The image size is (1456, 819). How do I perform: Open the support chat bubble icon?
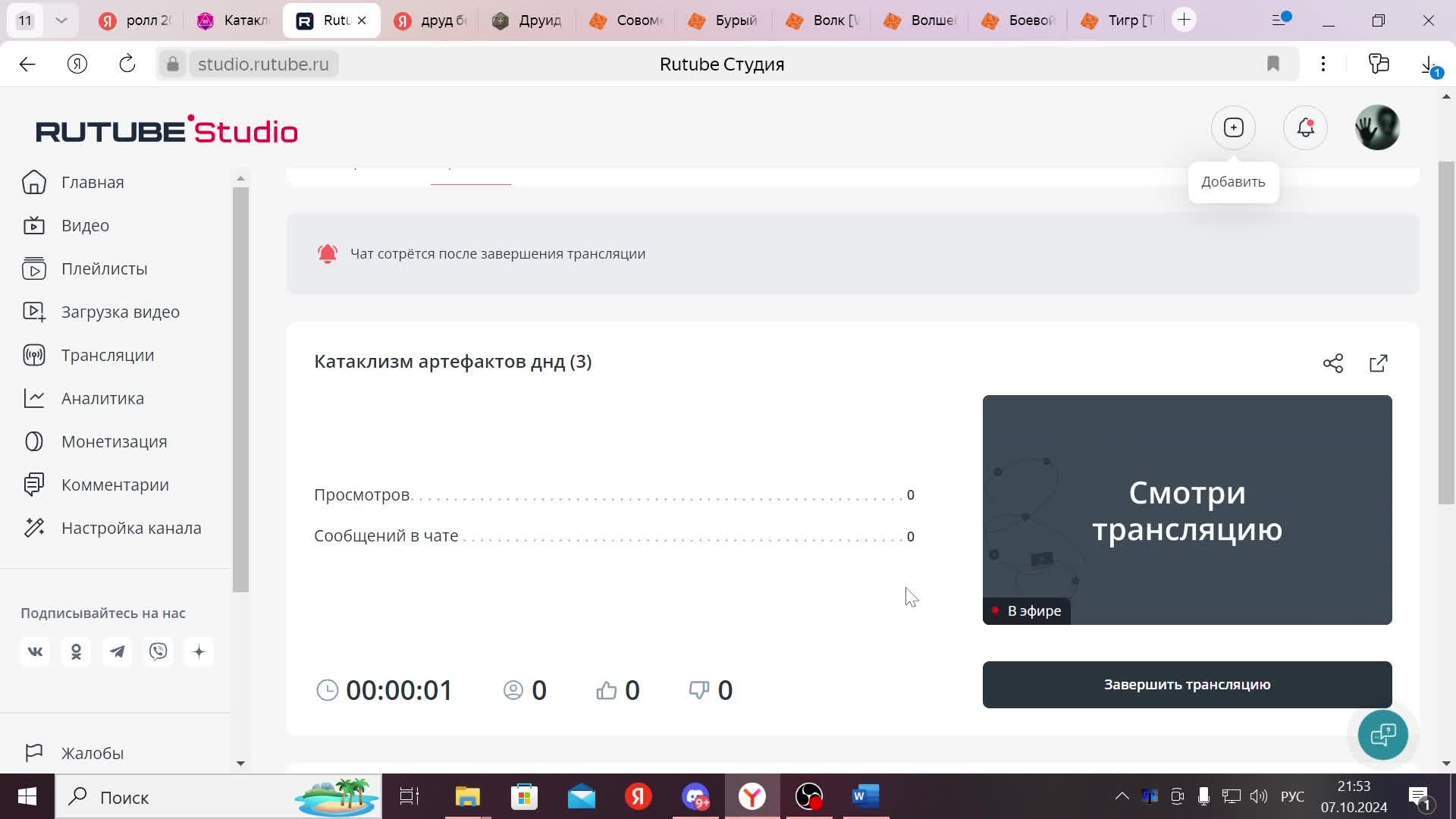tap(1382, 734)
